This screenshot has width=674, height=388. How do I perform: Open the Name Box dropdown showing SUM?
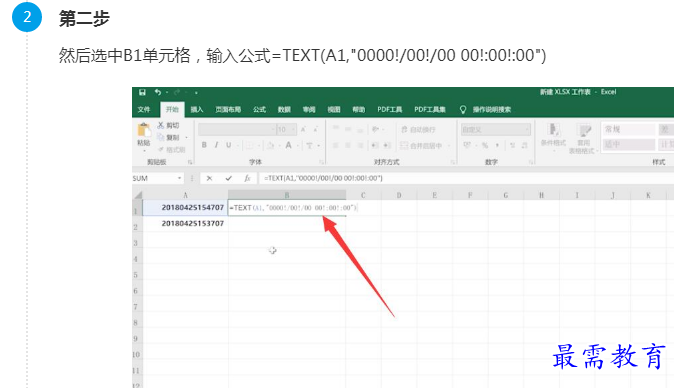coord(179,178)
